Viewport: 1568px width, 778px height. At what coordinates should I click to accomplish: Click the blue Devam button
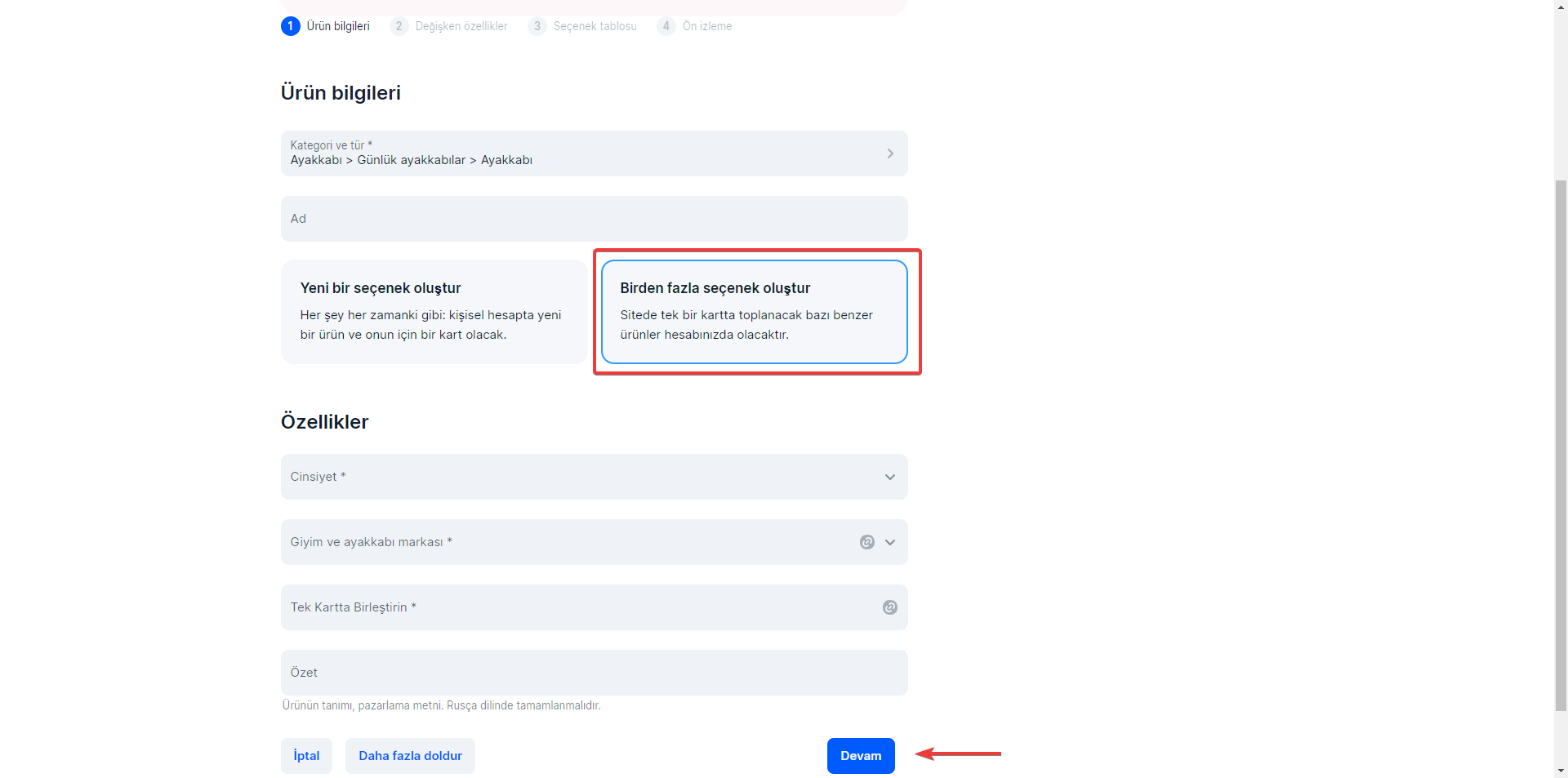tap(861, 756)
